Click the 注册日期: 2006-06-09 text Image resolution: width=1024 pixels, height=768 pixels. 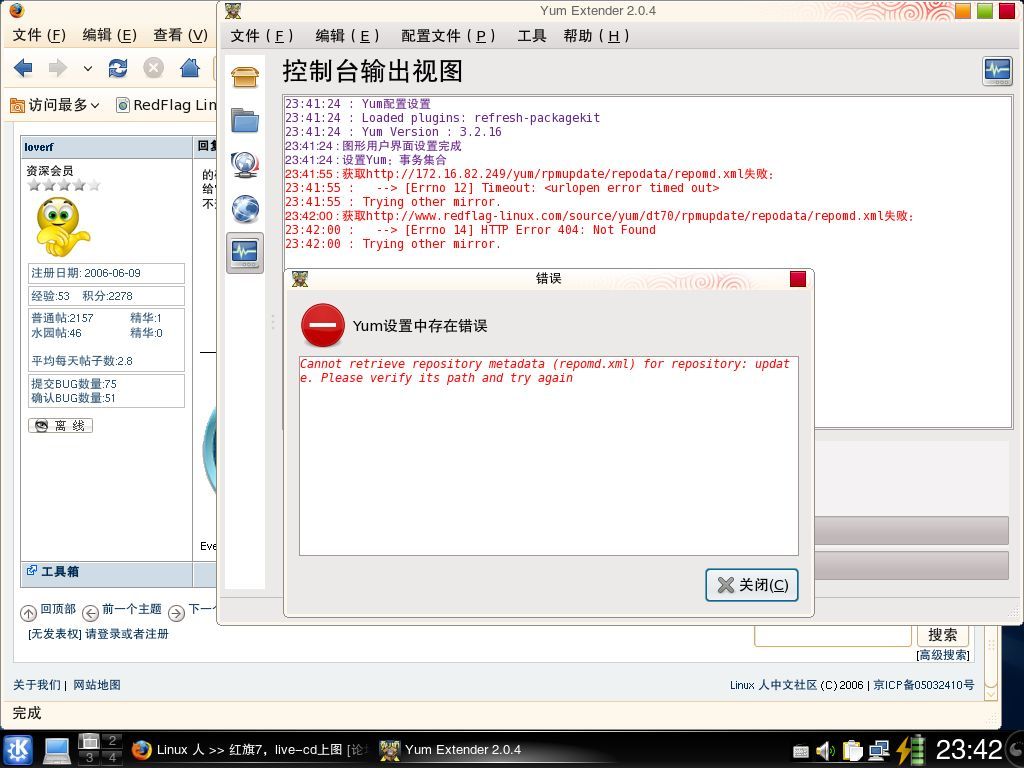pyautogui.click(x=86, y=273)
